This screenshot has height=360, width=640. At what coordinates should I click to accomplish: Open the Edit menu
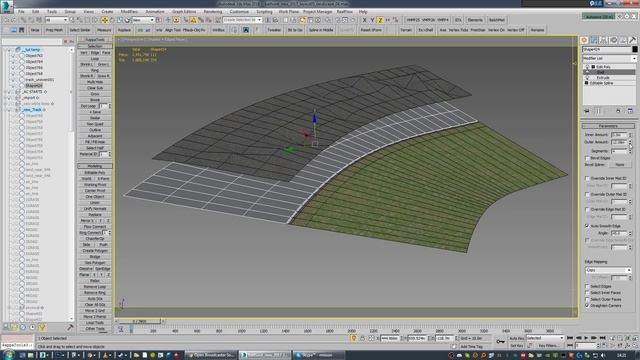pos(36,12)
